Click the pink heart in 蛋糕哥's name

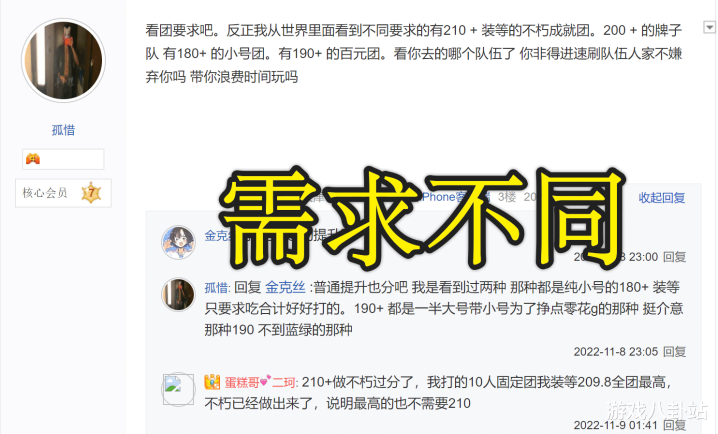265,380
